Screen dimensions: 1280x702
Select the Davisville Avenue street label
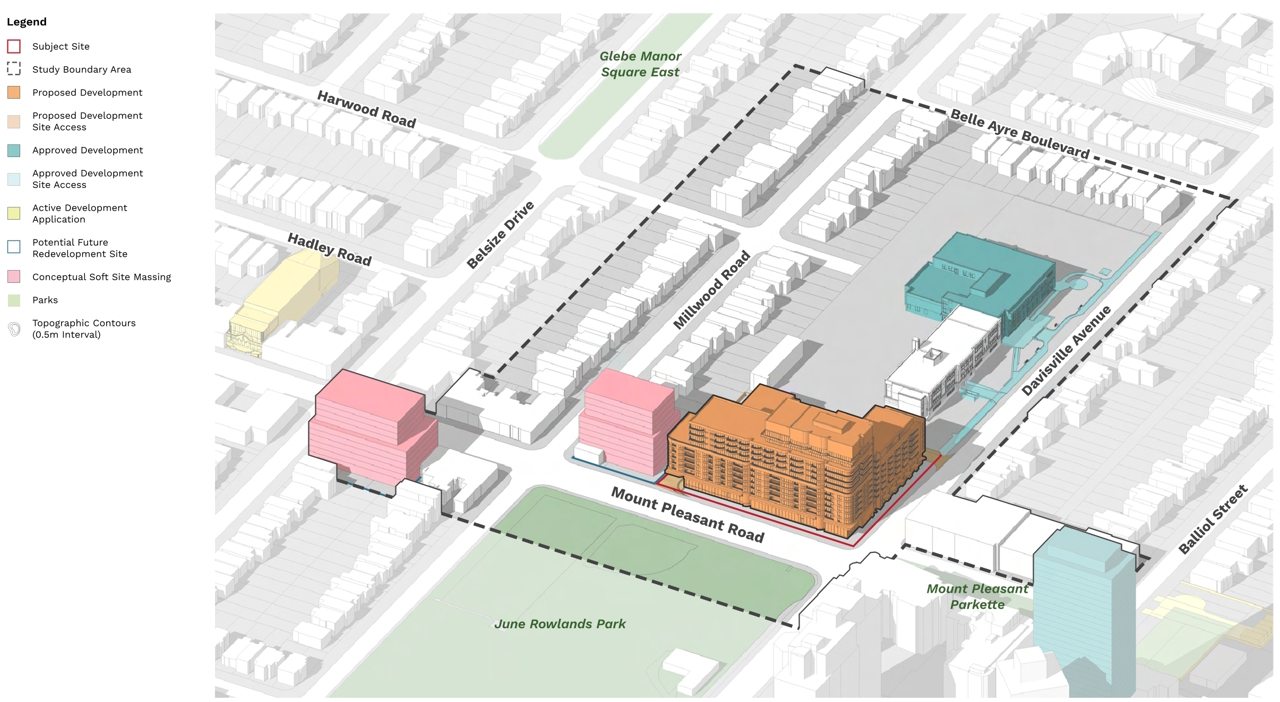coord(1066,351)
